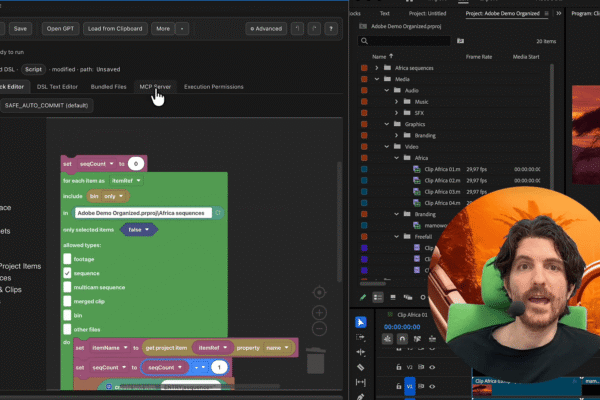Open the property name dropdown
The width and height of the screenshot is (600, 400).
click(277, 348)
